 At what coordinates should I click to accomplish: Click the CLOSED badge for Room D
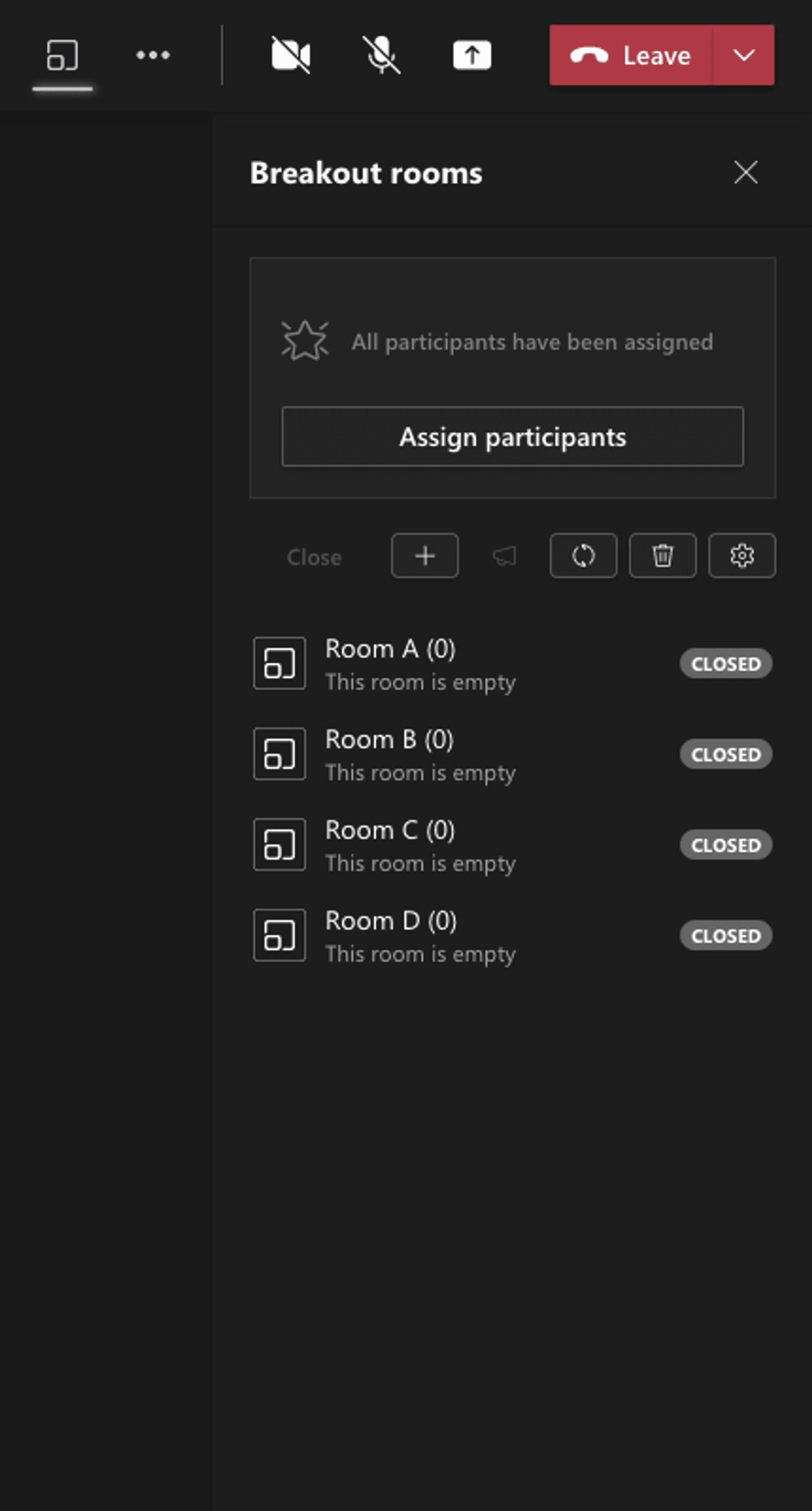tap(726, 936)
